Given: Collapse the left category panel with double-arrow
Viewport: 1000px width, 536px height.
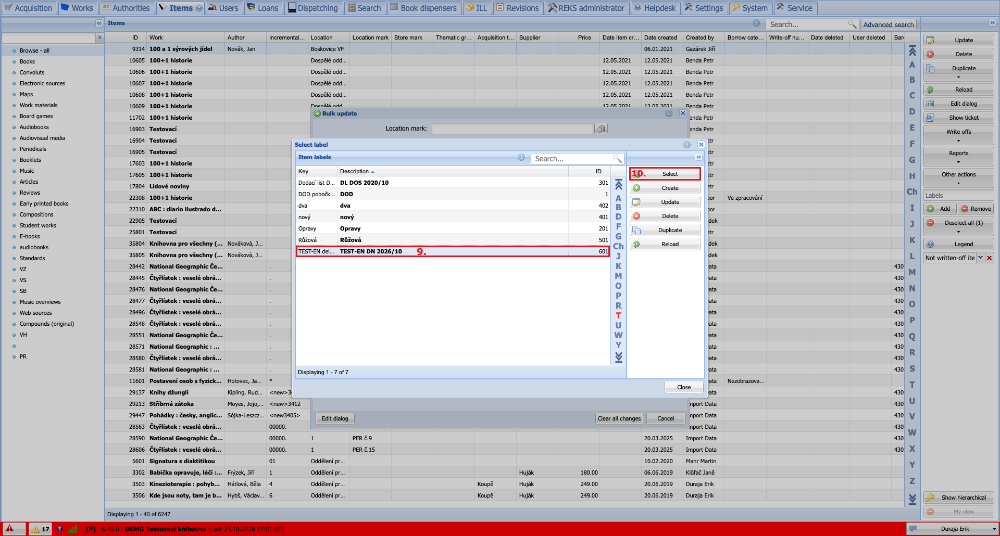Looking at the screenshot, I should pyautogui.click(x=99, y=23).
